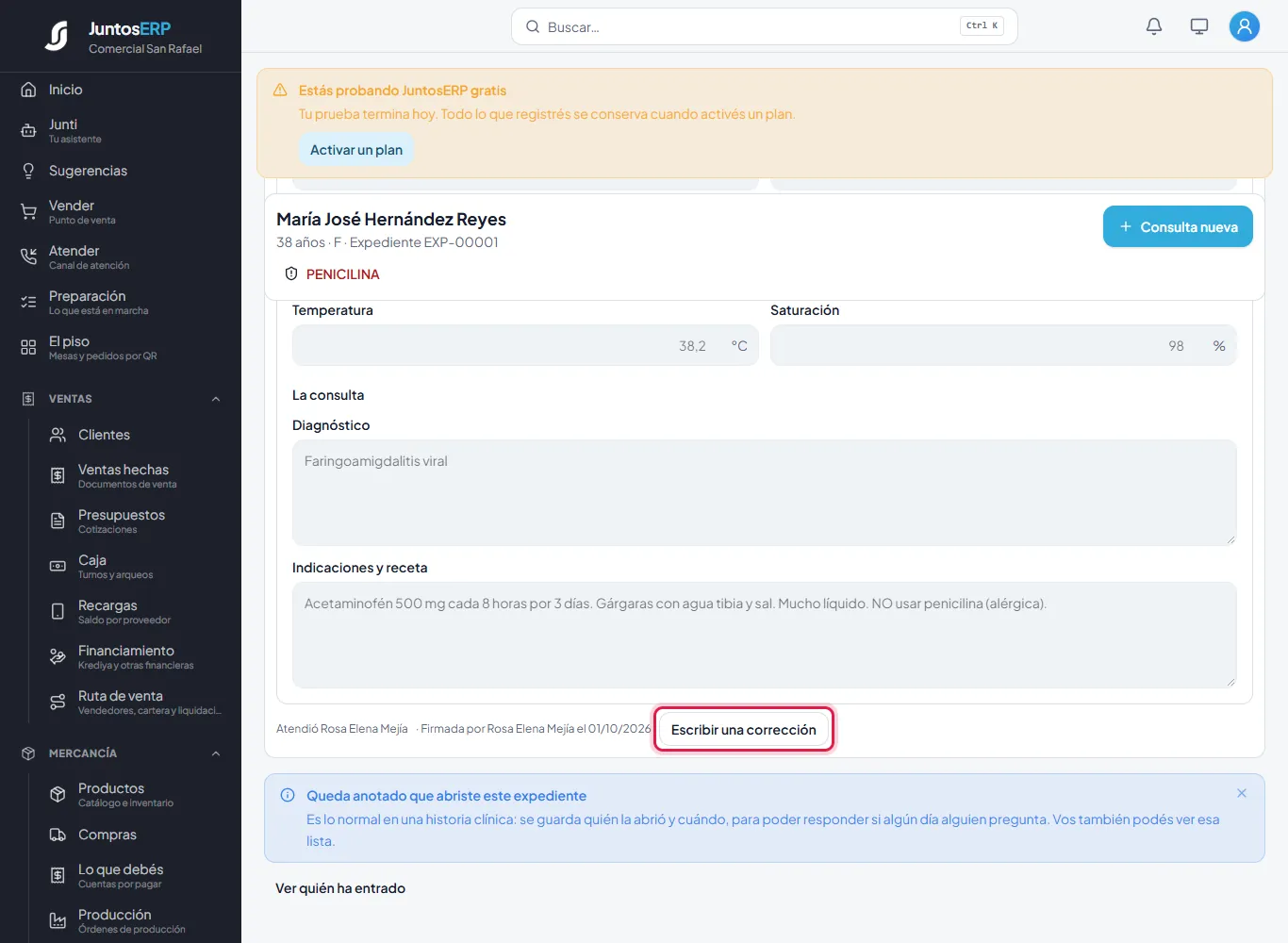Dismiss the expediente info notice
This screenshot has height=943, width=1288.
[1242, 793]
